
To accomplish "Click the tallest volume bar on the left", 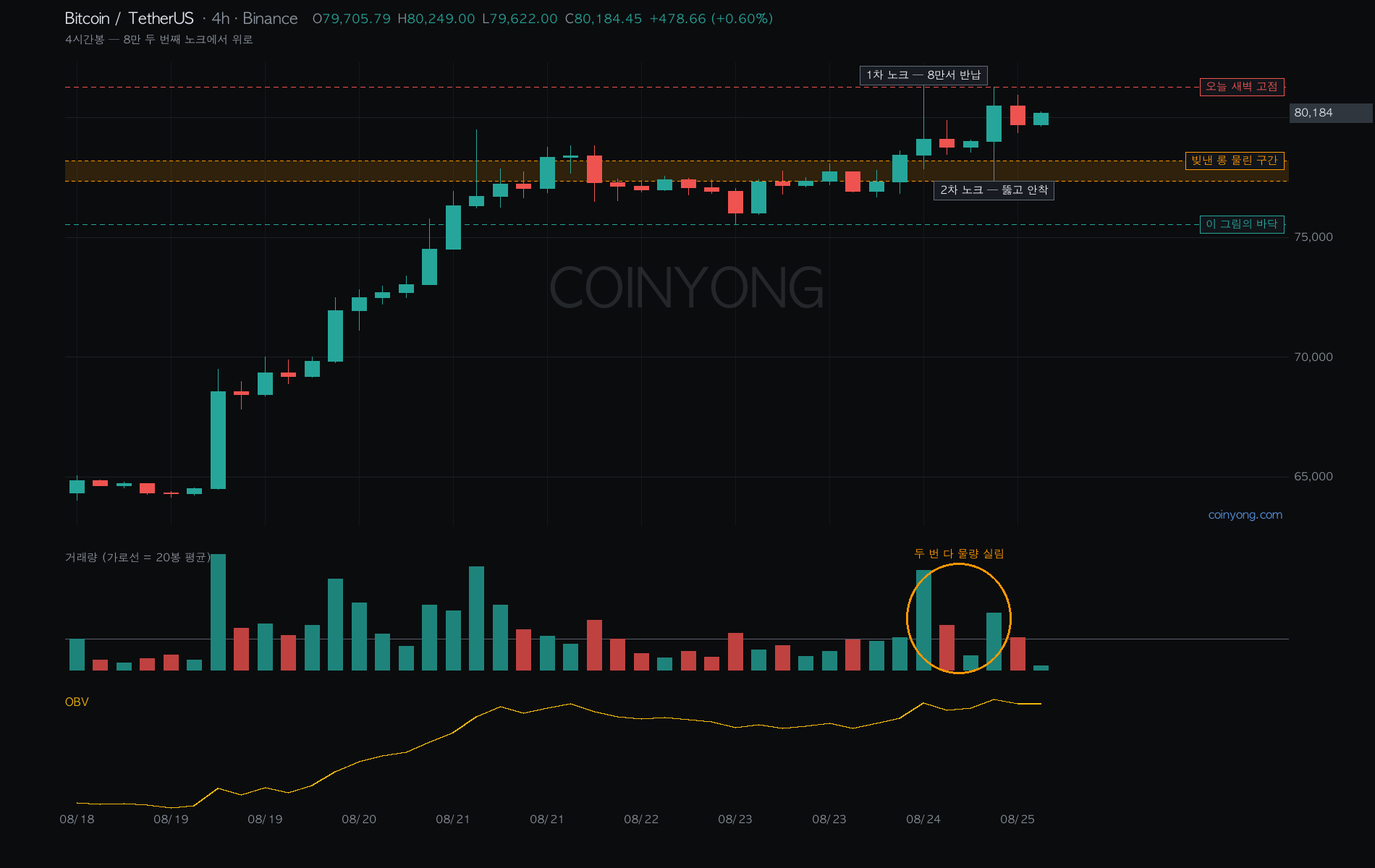I will click(218, 613).
